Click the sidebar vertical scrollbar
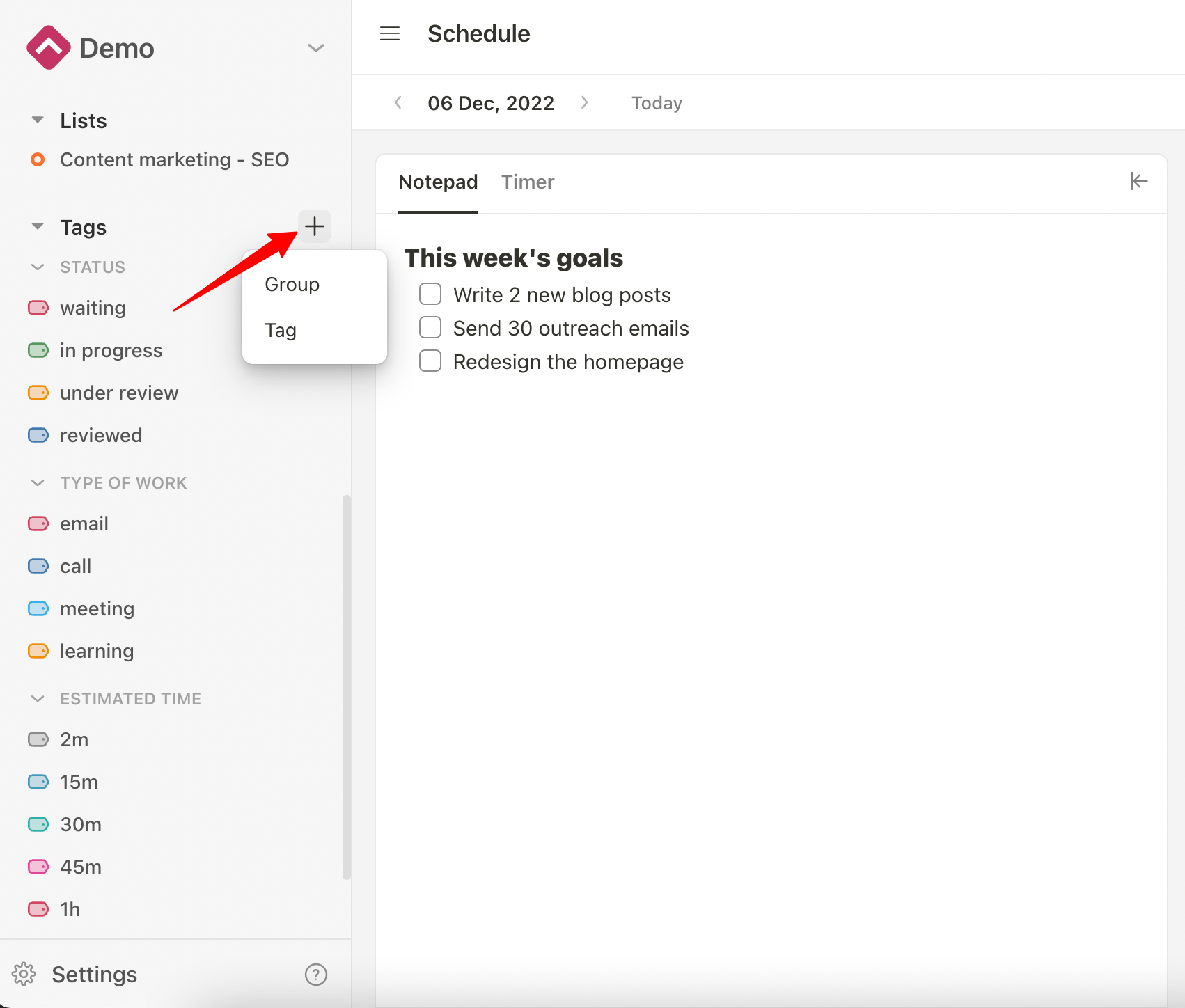This screenshot has height=1008, width=1185. click(x=346, y=687)
